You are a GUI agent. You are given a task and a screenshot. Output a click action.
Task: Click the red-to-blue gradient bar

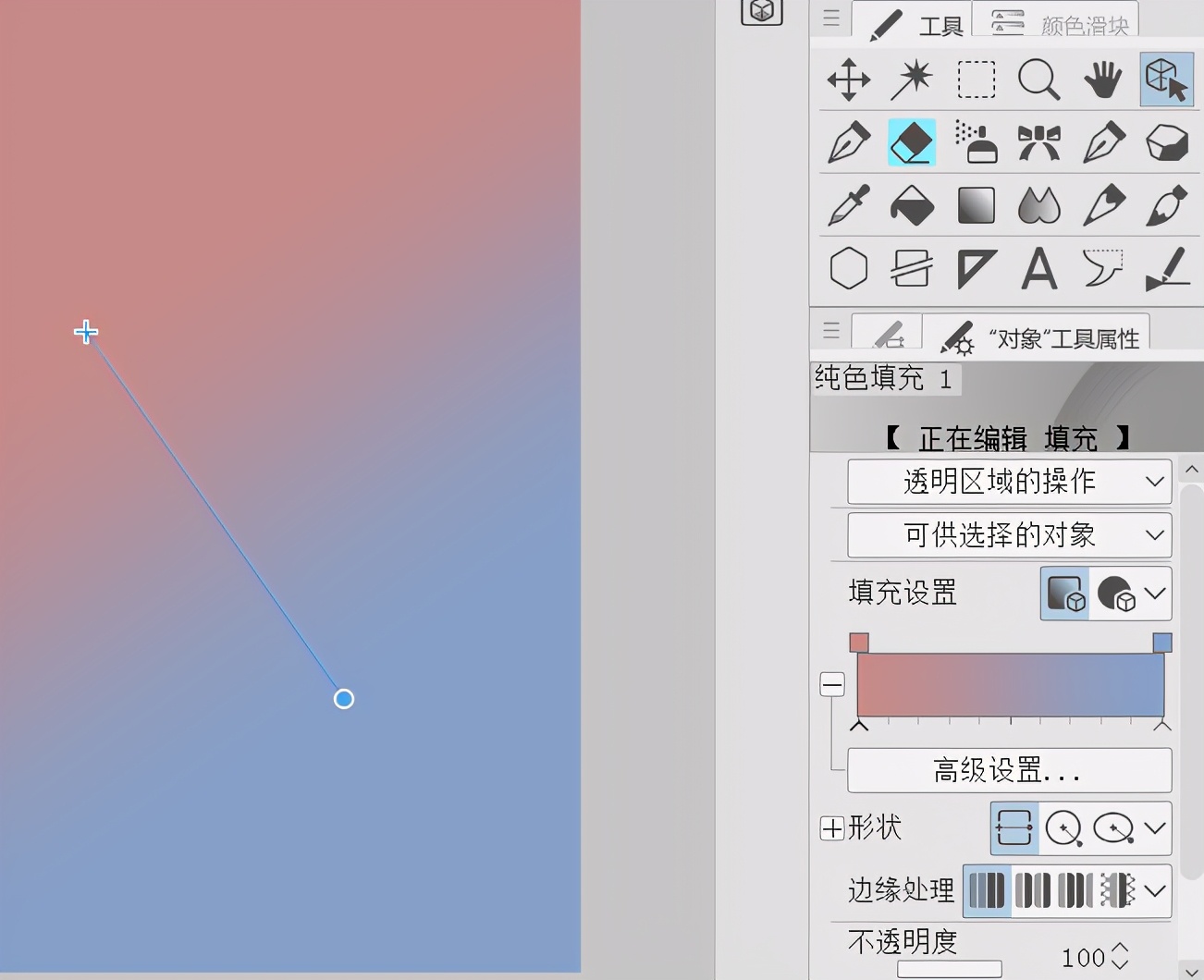pos(1011,684)
